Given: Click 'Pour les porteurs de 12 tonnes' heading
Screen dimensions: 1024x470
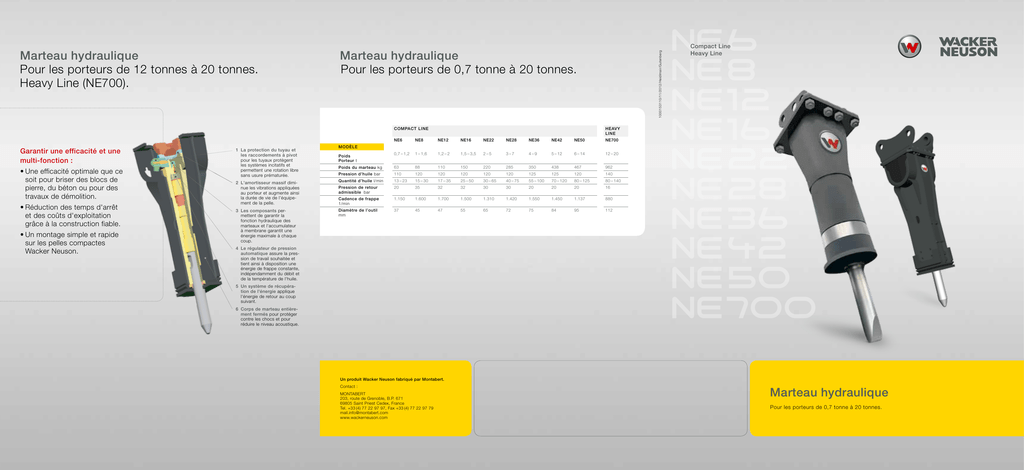Looking at the screenshot, I should point(140,70).
